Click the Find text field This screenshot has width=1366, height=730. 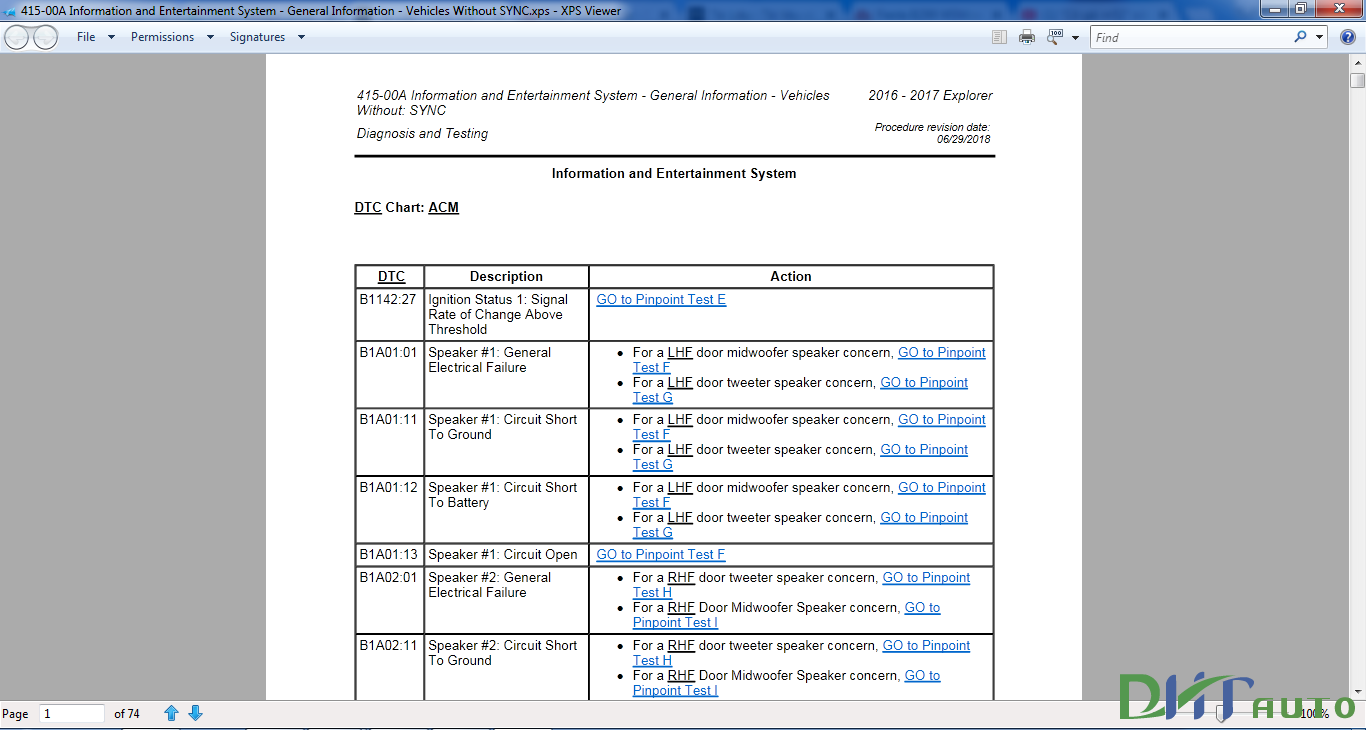coord(1190,37)
